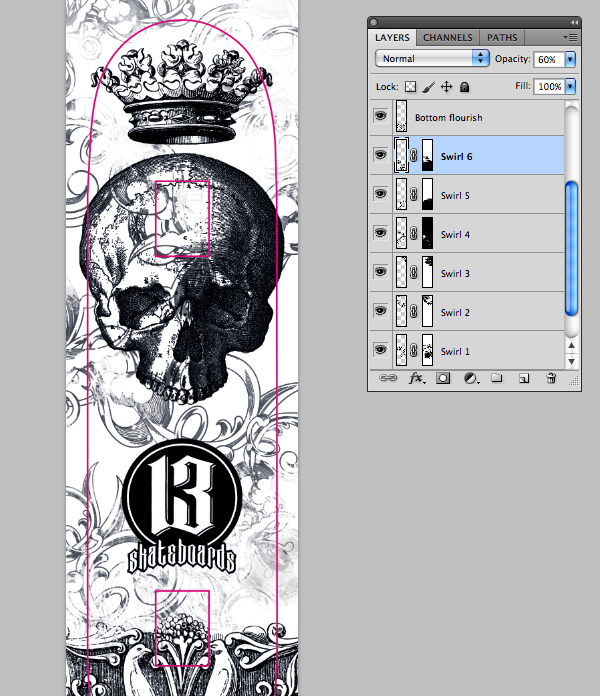Open the Layers panel options menu
The image size is (600, 696).
tap(570, 38)
